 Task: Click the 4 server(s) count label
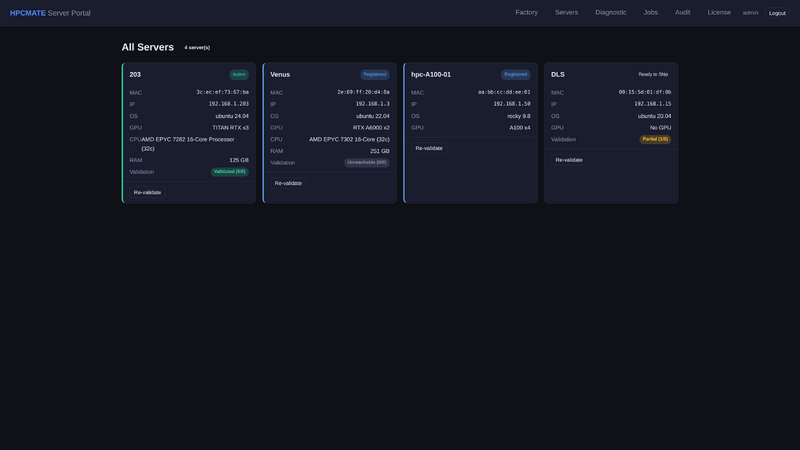pyautogui.click(x=197, y=47)
